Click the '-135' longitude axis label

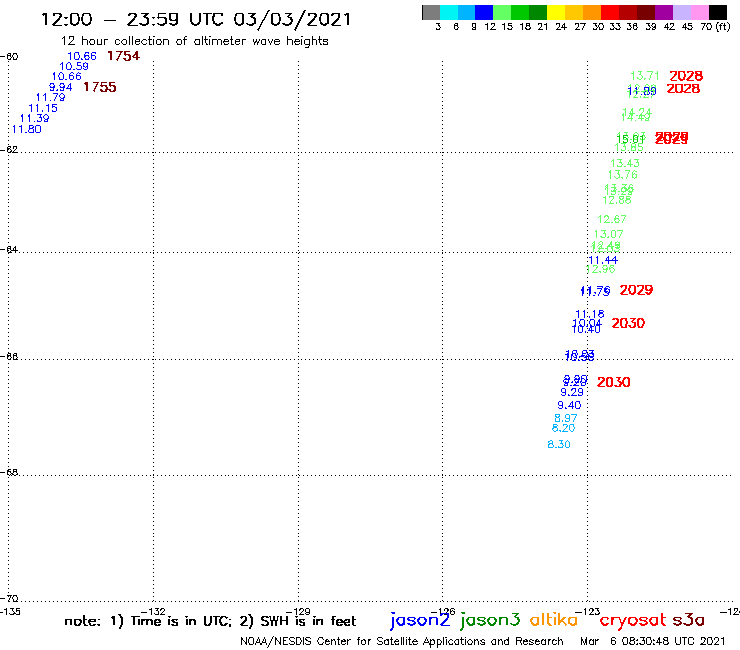click(10, 612)
